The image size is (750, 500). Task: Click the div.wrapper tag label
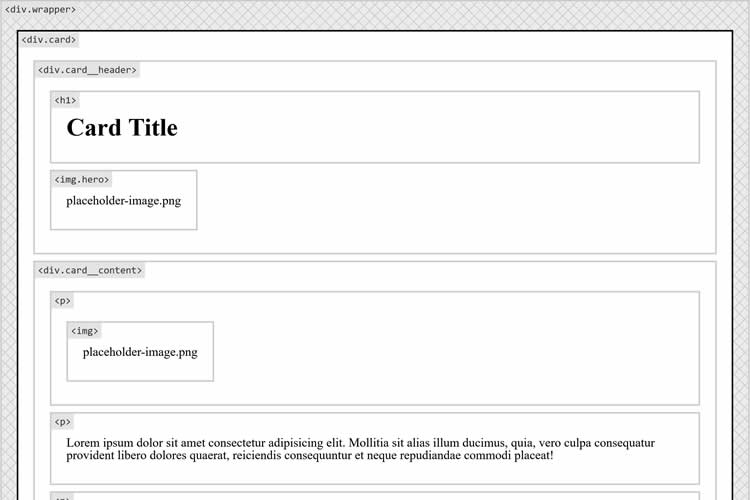40,10
